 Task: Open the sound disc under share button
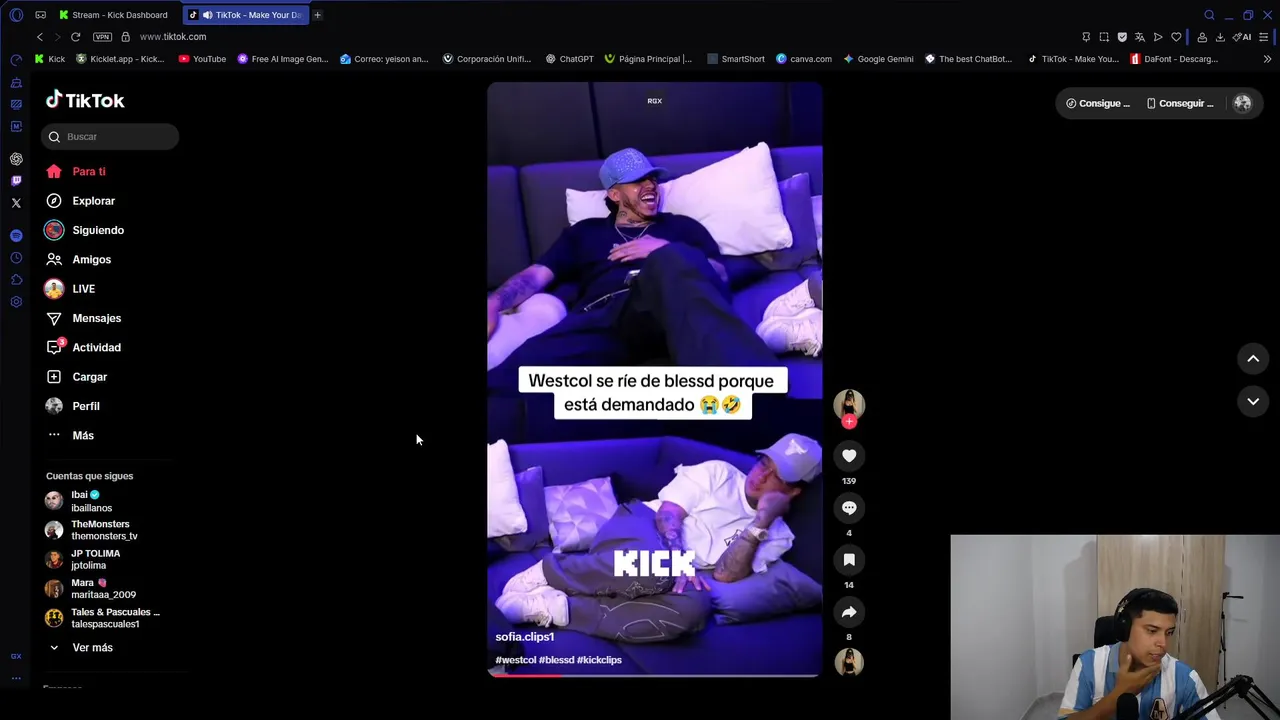(x=849, y=662)
